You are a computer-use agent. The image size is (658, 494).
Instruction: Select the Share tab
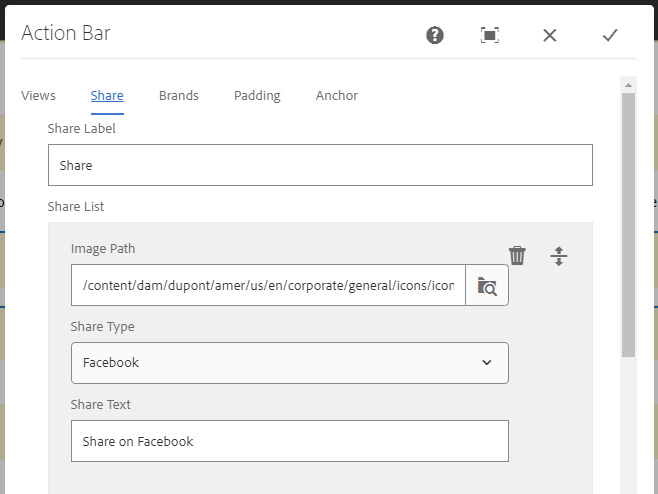tap(107, 96)
